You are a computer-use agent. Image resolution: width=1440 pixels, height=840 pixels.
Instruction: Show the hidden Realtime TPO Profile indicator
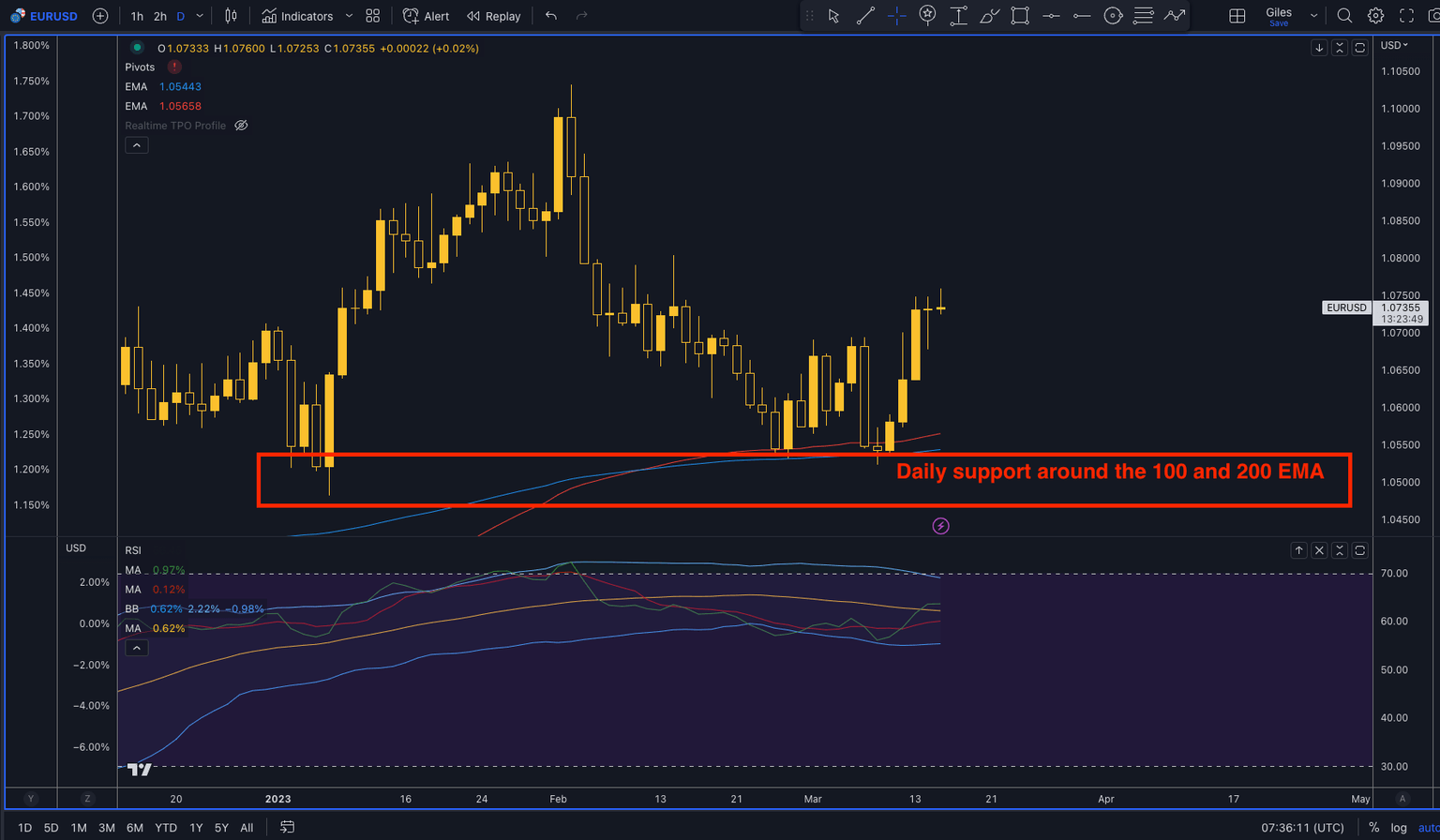coord(241,126)
